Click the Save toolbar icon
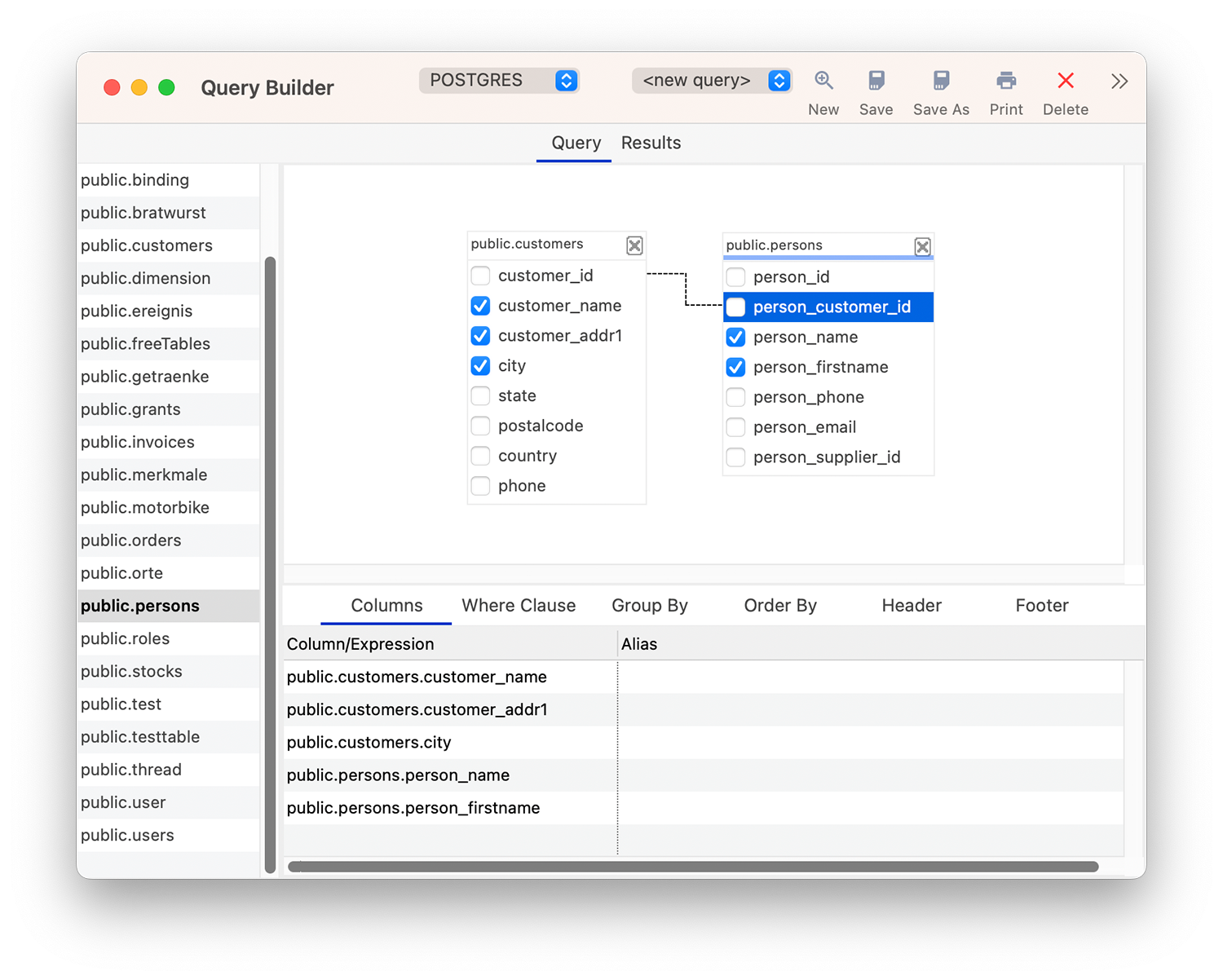This screenshot has width=1223, height=980. coord(876,80)
